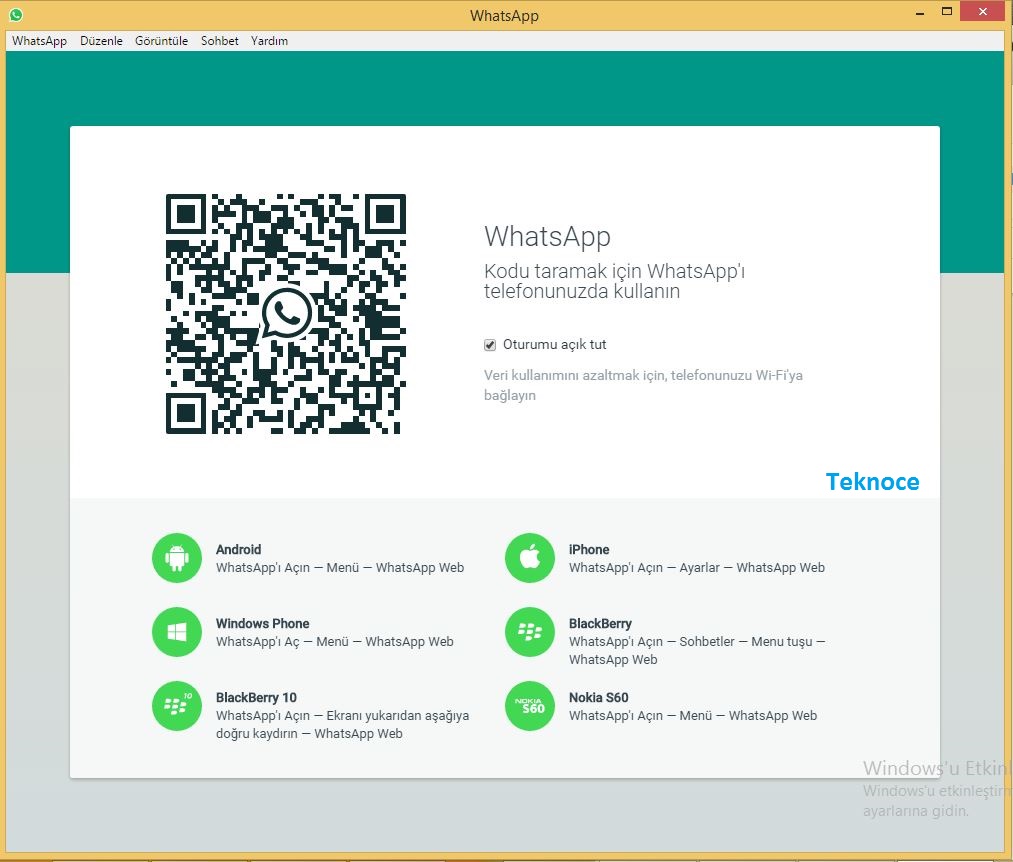
Task: Uncheck the 'Oturumu açık tut' checkbox
Action: click(490, 345)
